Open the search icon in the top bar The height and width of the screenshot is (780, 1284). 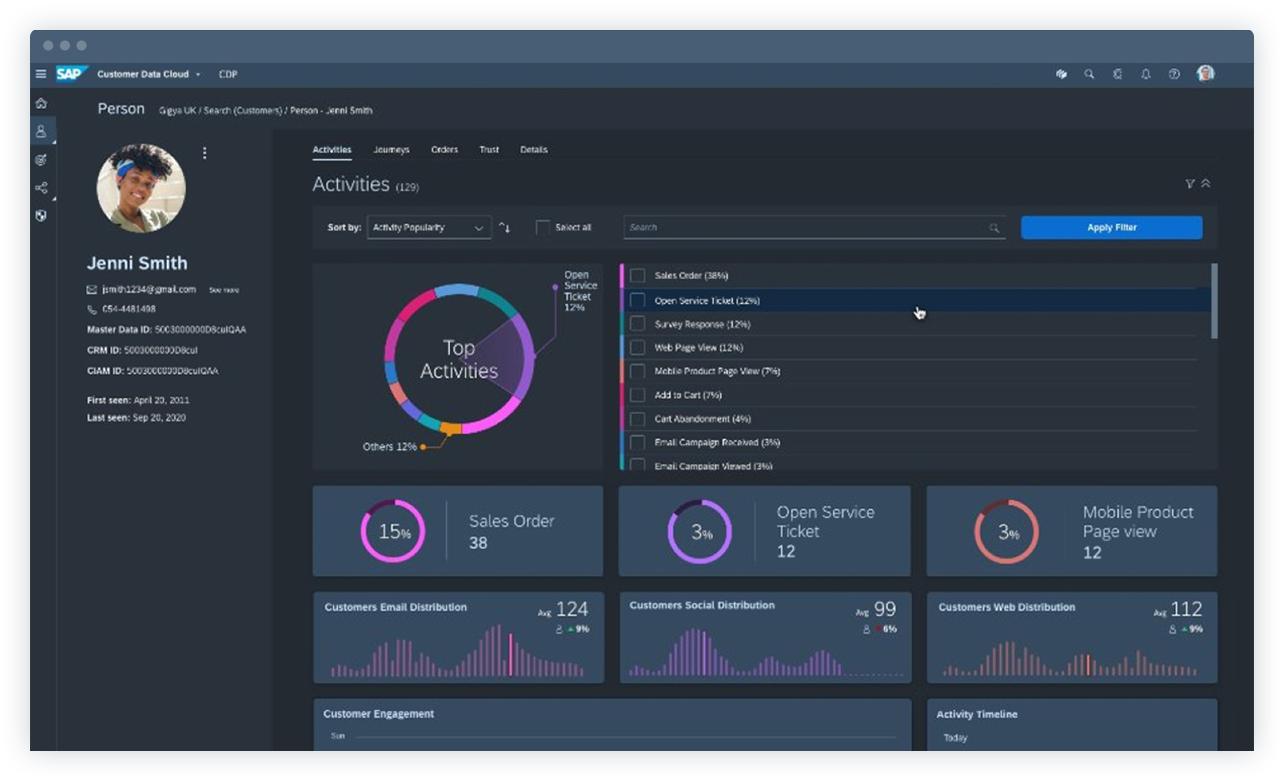point(1090,73)
